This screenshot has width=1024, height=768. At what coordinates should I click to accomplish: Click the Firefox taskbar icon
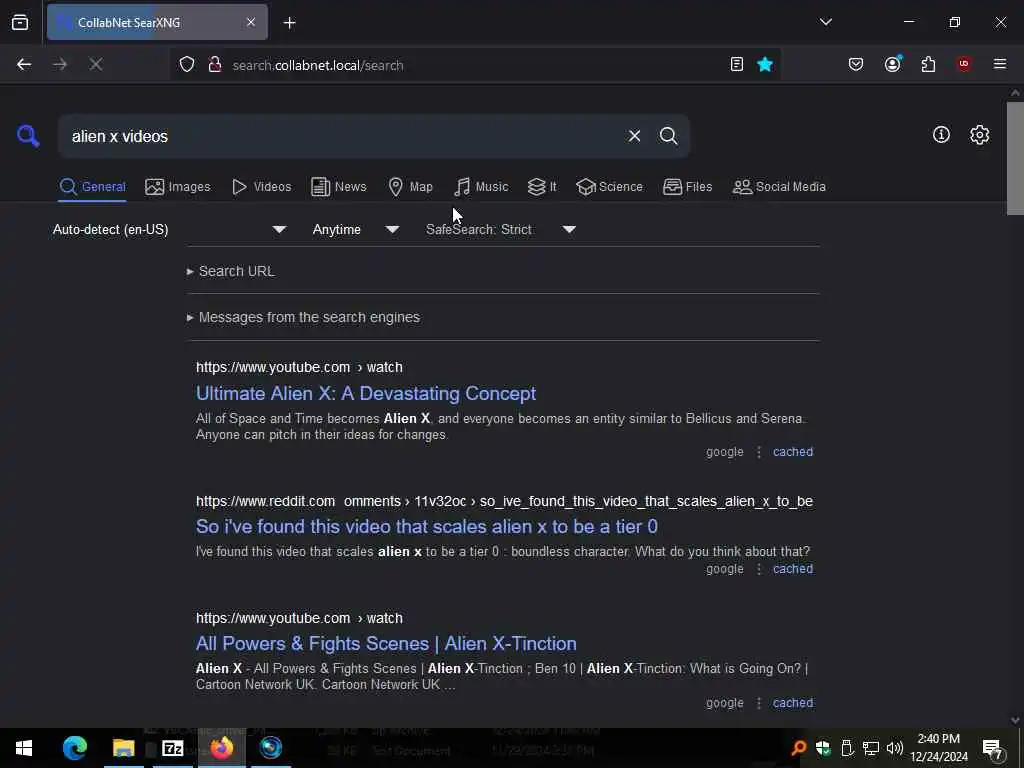[x=221, y=748]
